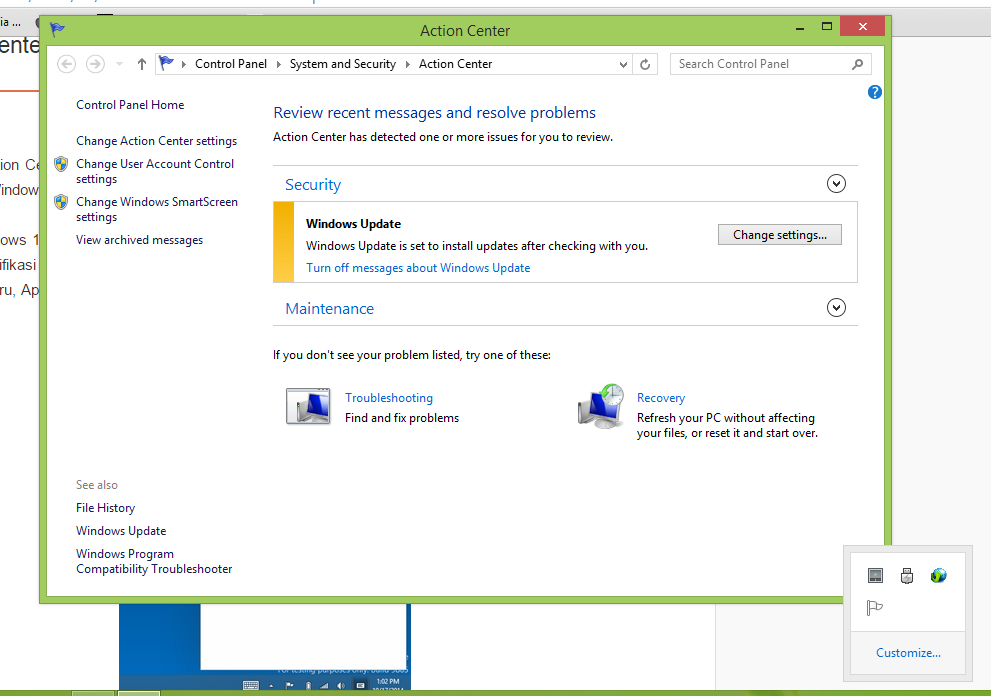Open the safely remove USB hardware tray icon
991x696 pixels.
(906, 574)
